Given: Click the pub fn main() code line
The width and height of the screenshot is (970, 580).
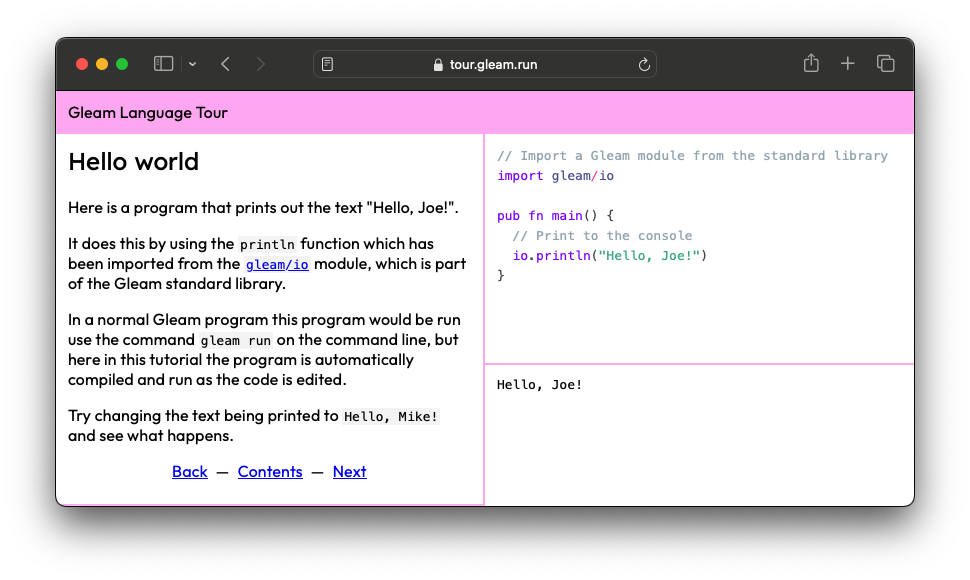Looking at the screenshot, I should (555, 216).
